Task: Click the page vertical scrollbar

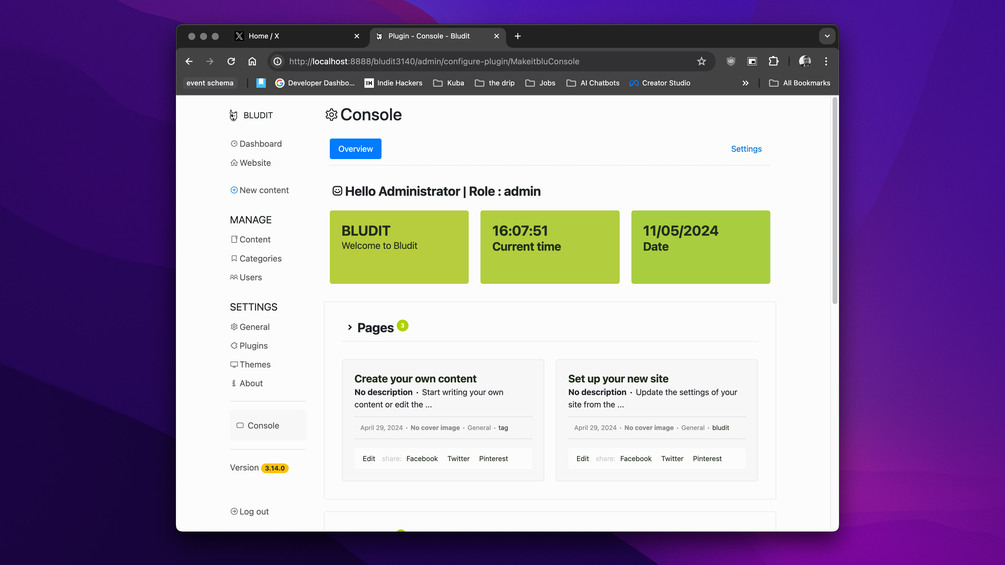Action: 835,201
